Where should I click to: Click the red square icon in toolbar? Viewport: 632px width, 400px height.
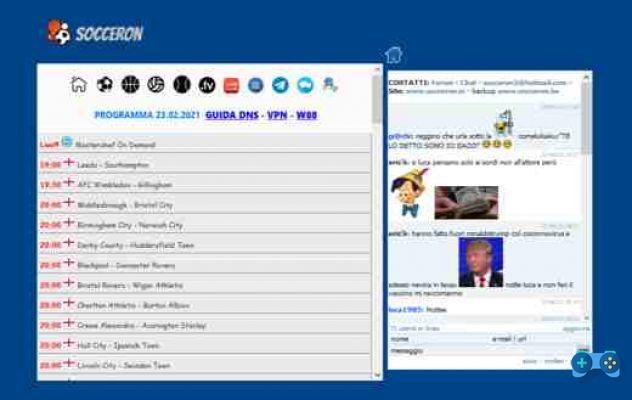pos(232,85)
